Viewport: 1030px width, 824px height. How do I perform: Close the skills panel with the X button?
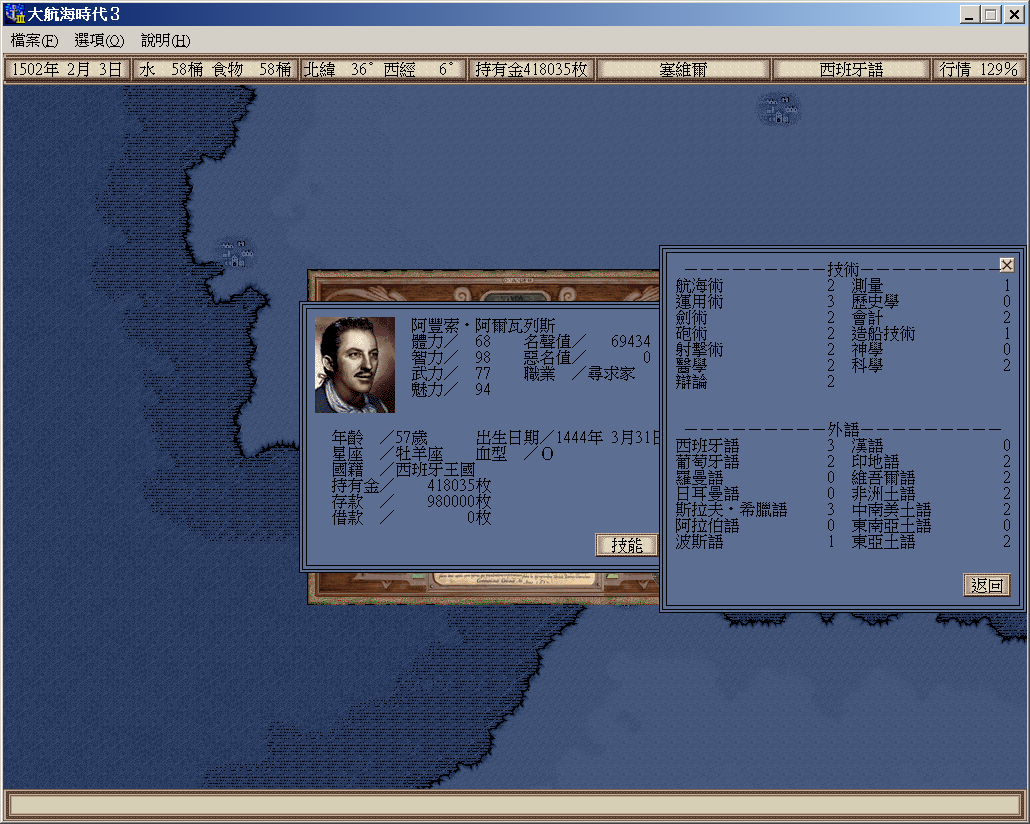[x=1006, y=265]
